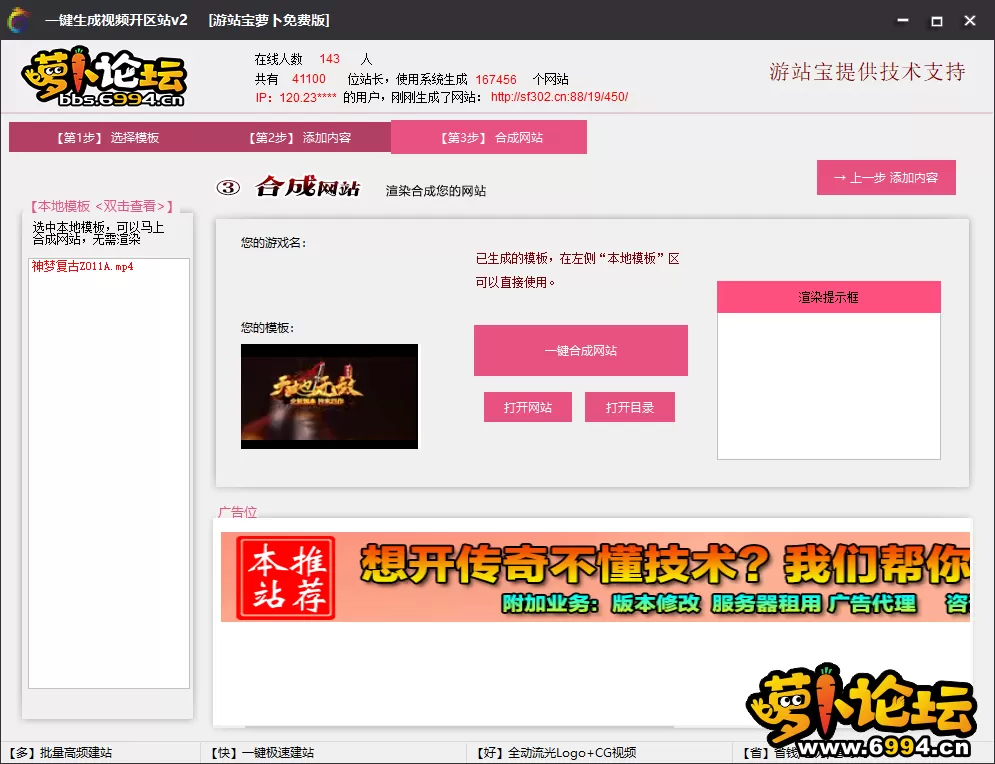Click the 萝卜论坛 bbs.6994.cn logo
This screenshot has height=764, width=995.
[x=103, y=76]
